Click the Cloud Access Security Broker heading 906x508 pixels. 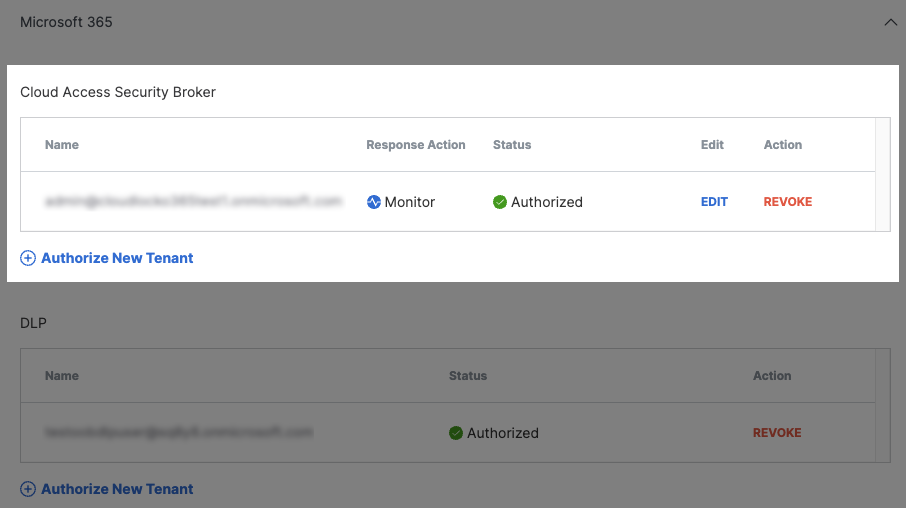[x=118, y=92]
